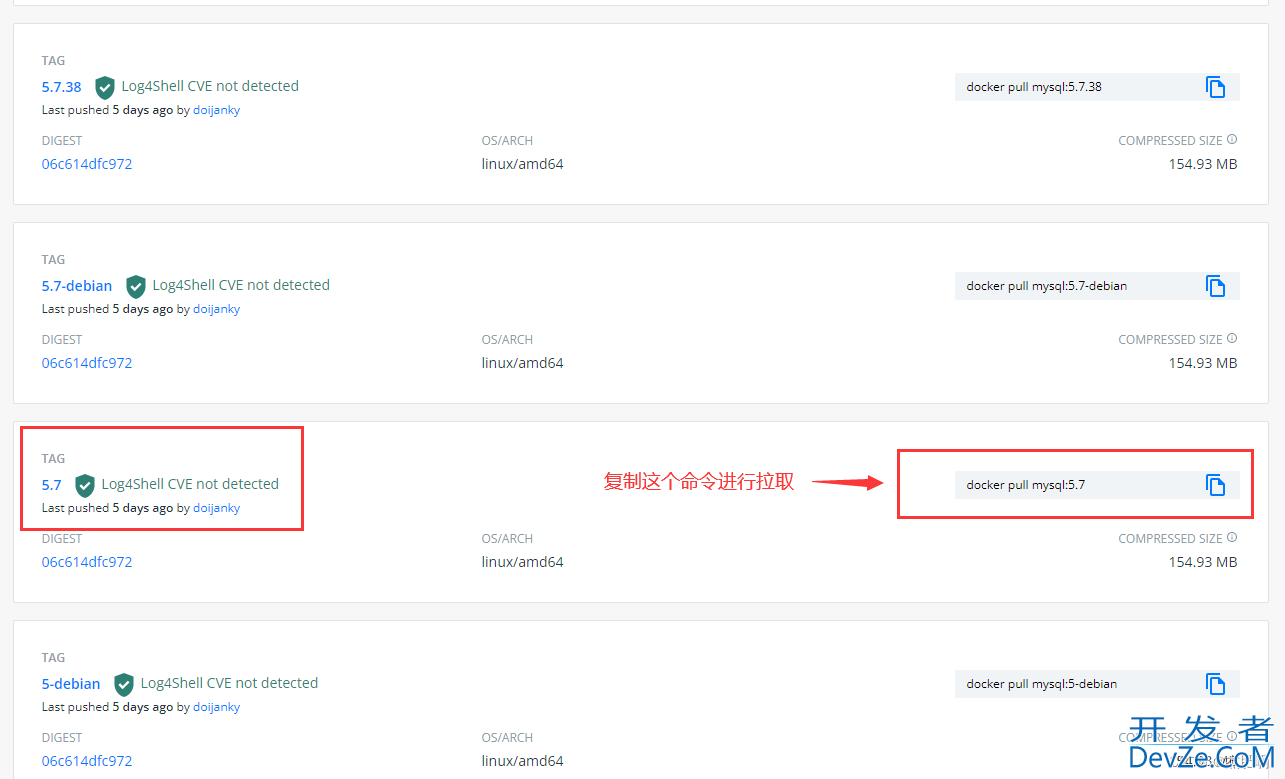The image size is (1285, 779).
Task: Click 154.93 MB size in the 5.7-debian card
Action: click(x=1203, y=363)
